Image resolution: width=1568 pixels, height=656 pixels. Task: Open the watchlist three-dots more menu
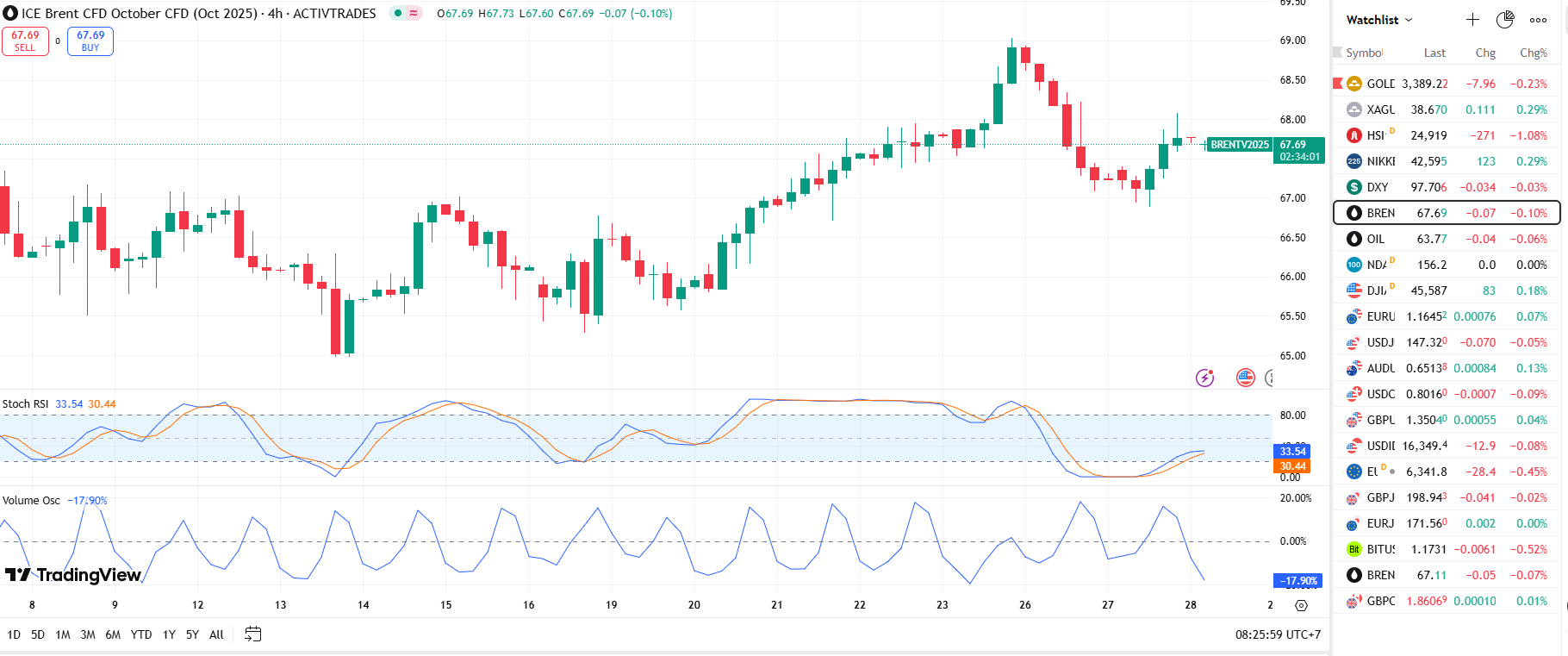tap(1538, 20)
